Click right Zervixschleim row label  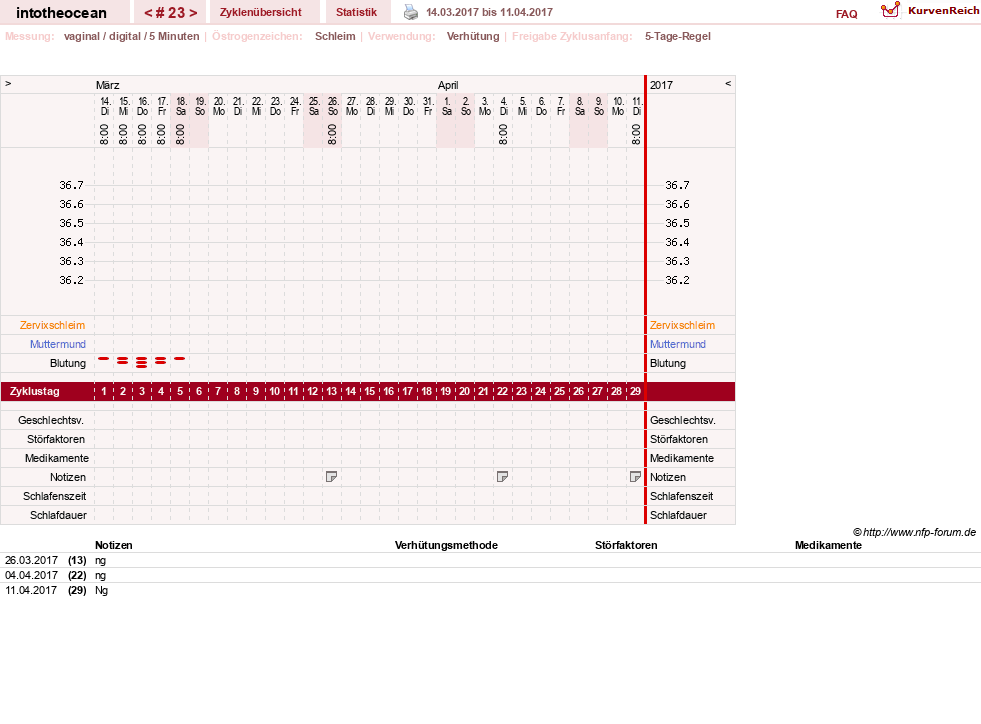[682, 325]
